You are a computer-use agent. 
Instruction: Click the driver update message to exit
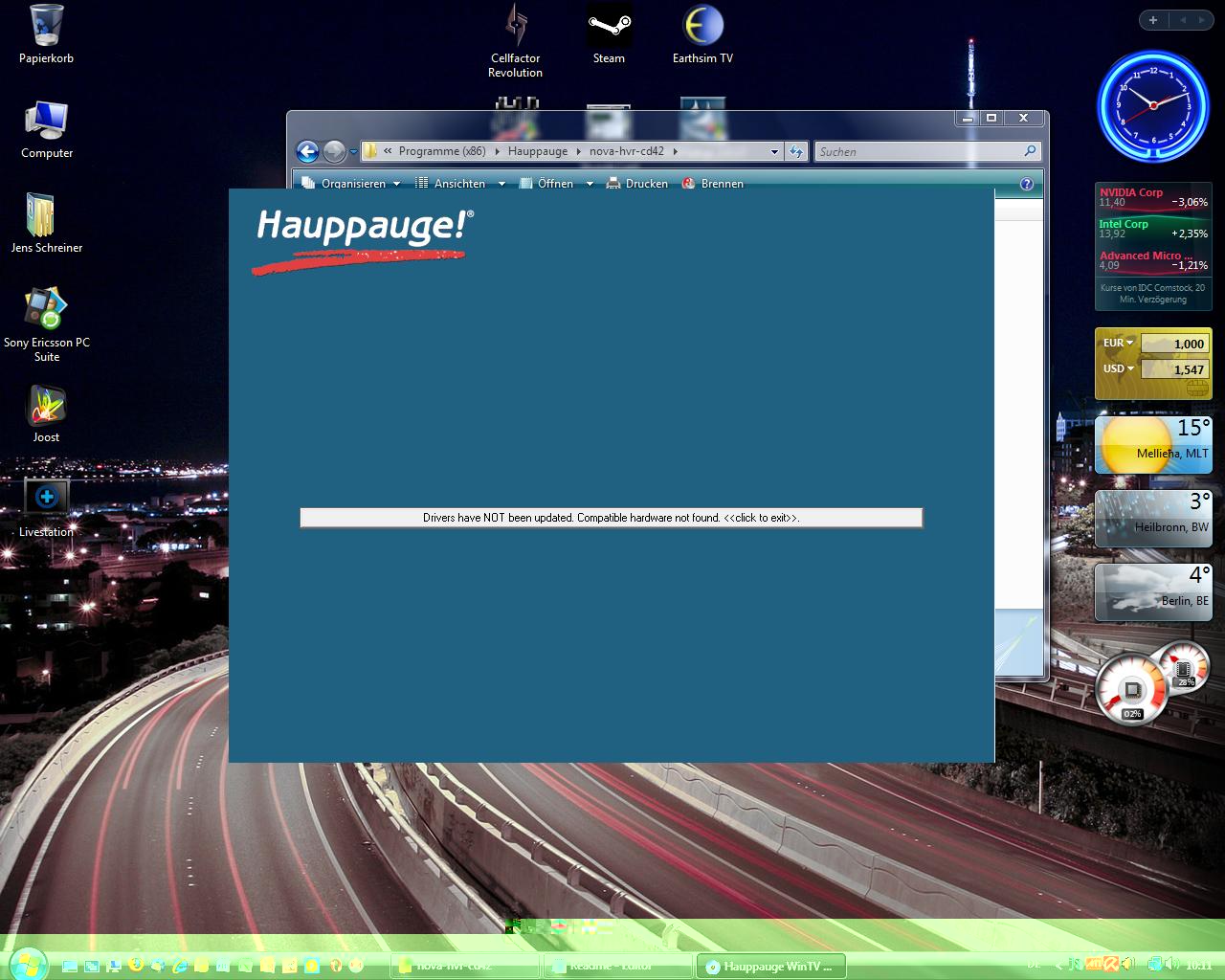[612, 518]
